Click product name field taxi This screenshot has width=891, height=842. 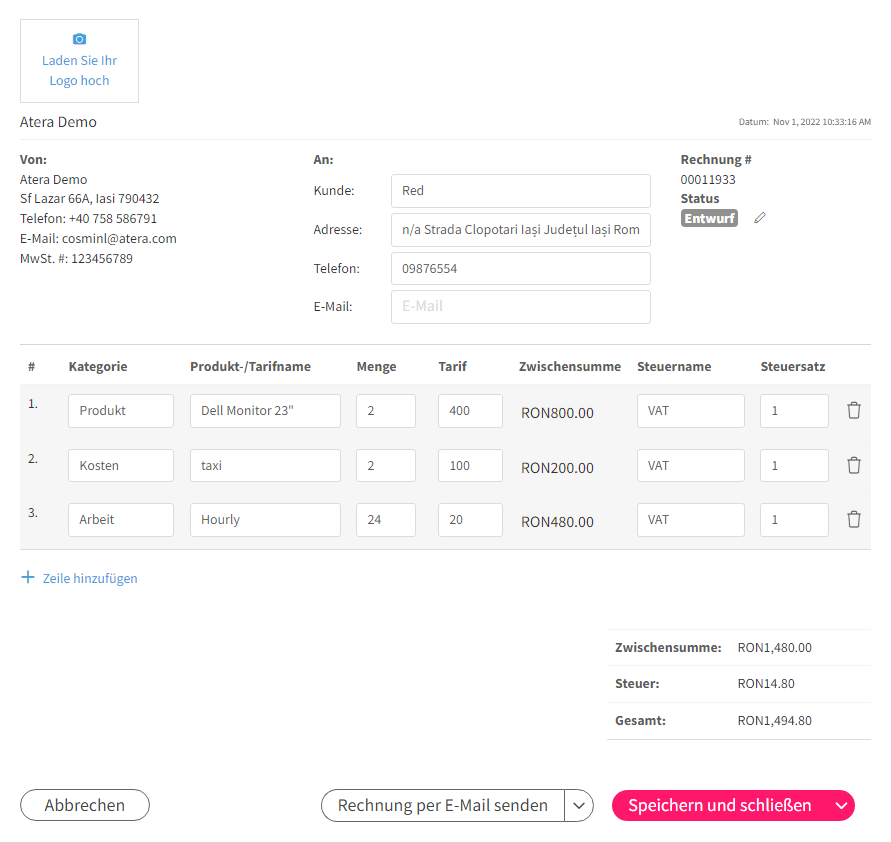click(265, 465)
